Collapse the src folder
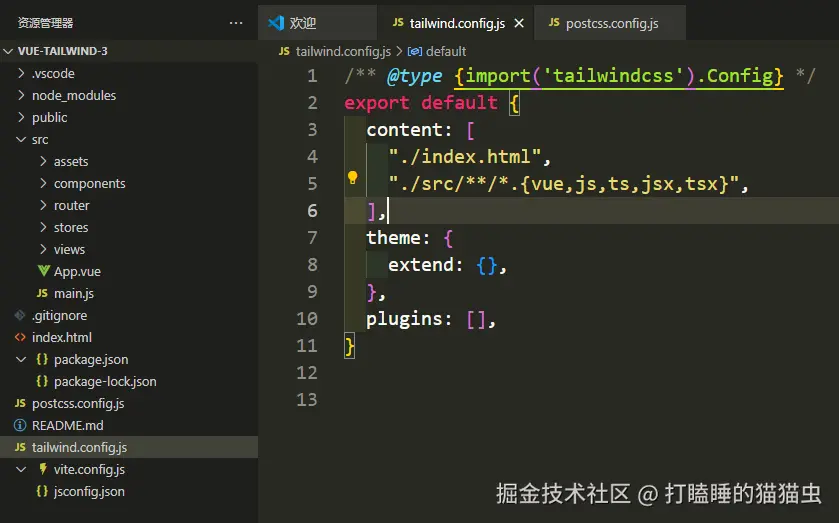This screenshot has width=839, height=523. tap(21, 139)
